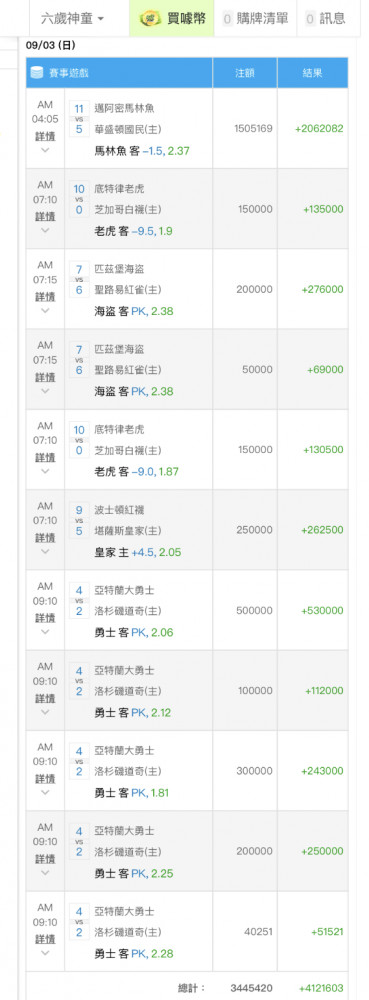Screen dimensions: 369x1000
Task: Click the 注額 column header
Action: click(x=245, y=73)
